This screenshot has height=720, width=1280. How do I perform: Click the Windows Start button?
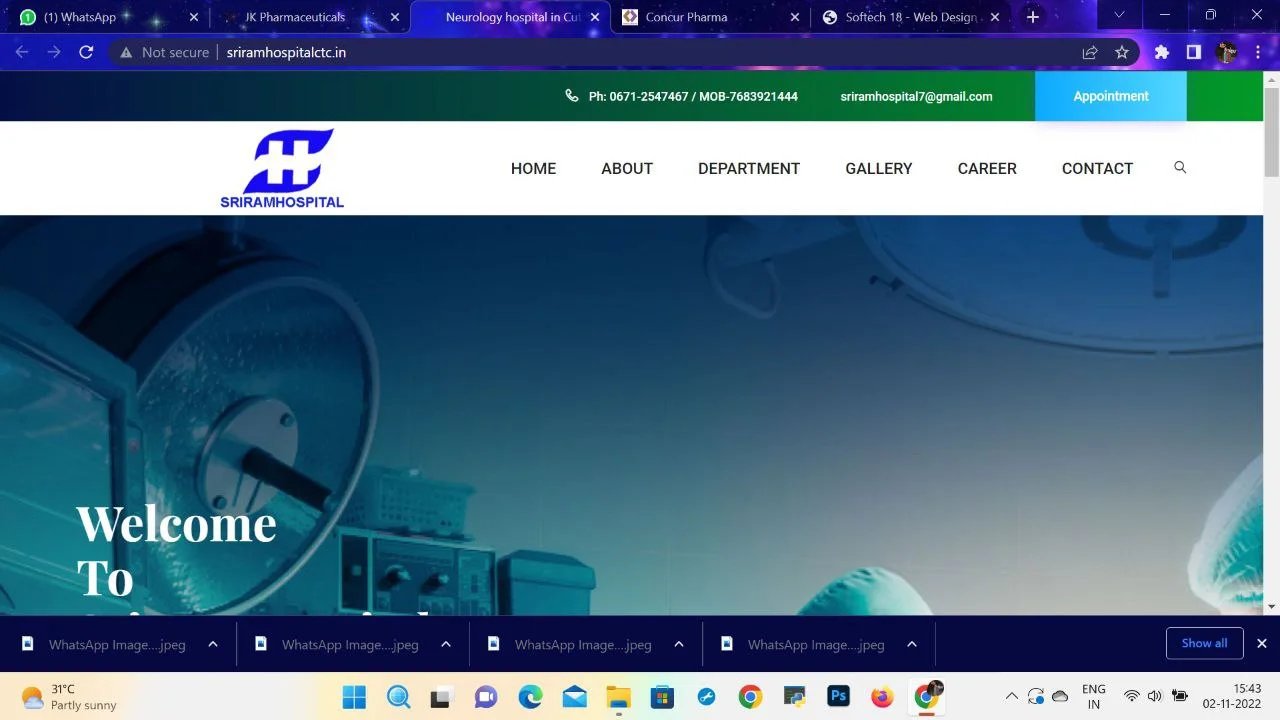[x=354, y=696]
